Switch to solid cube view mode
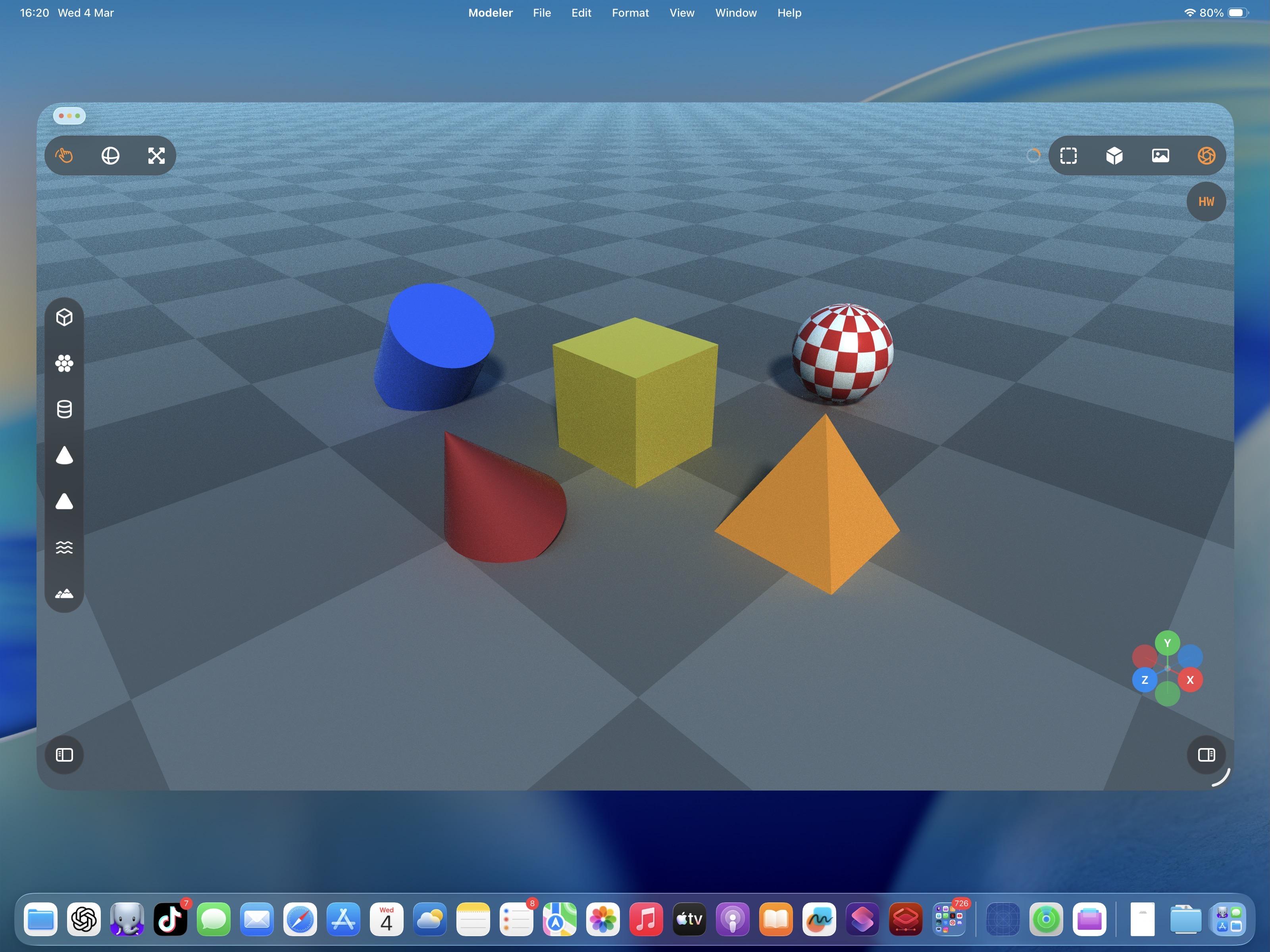This screenshot has width=1270, height=952. (1114, 155)
